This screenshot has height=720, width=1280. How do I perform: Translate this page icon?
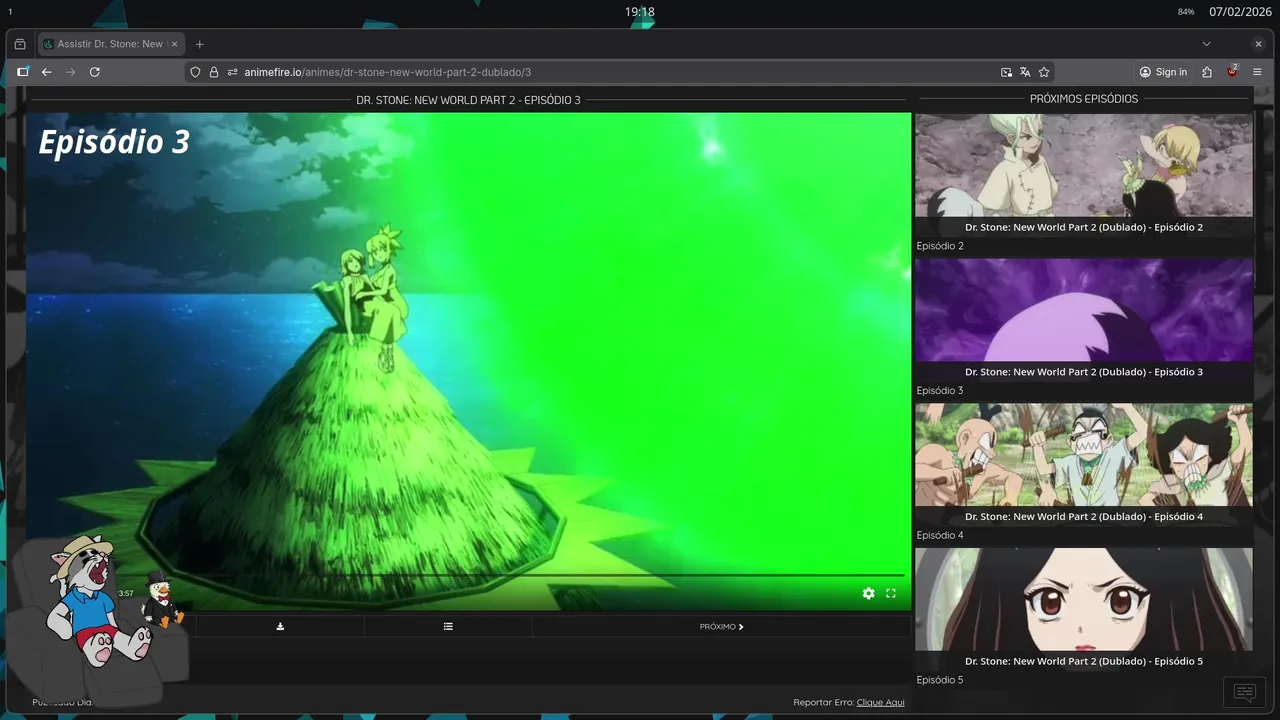coord(1025,72)
